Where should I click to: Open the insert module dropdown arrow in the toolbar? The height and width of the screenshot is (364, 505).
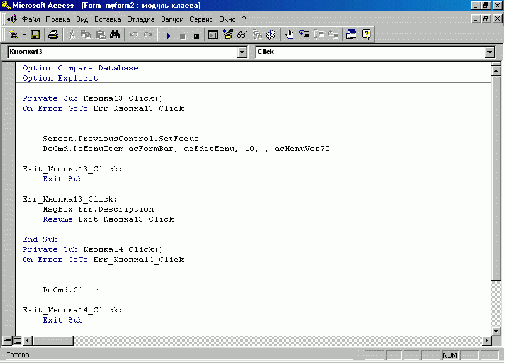(24, 34)
